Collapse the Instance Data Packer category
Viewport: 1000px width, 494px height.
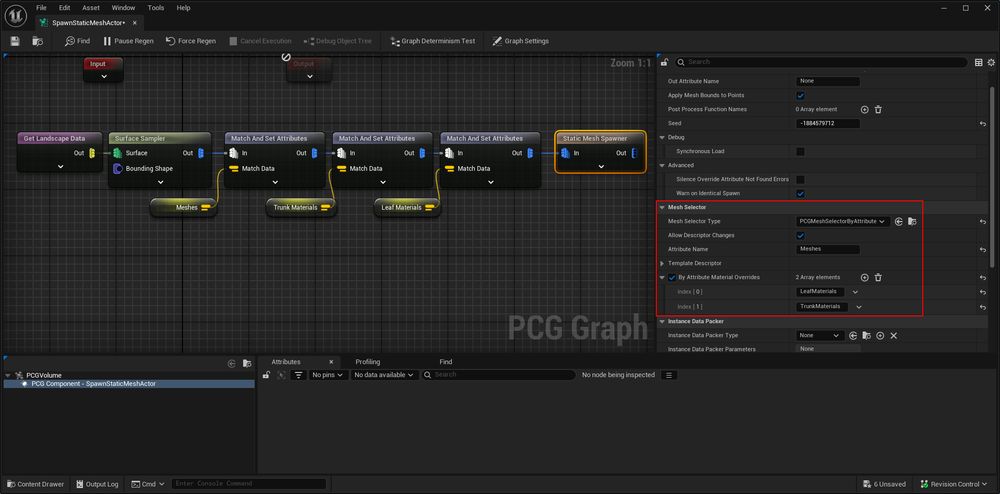[661, 321]
